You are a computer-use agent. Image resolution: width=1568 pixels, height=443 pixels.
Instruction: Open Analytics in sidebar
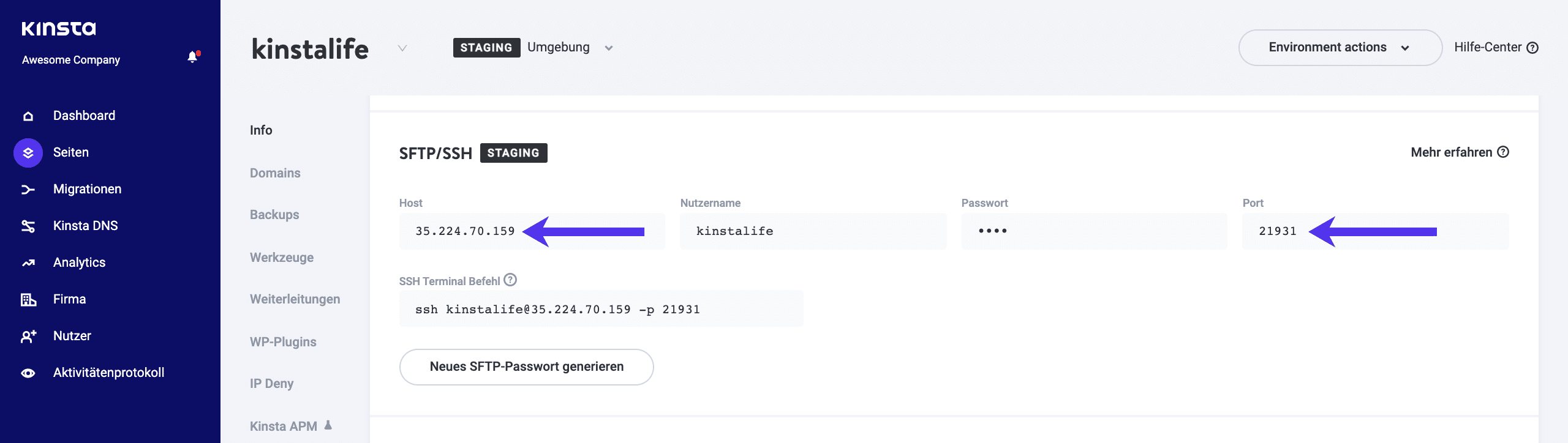[79, 262]
